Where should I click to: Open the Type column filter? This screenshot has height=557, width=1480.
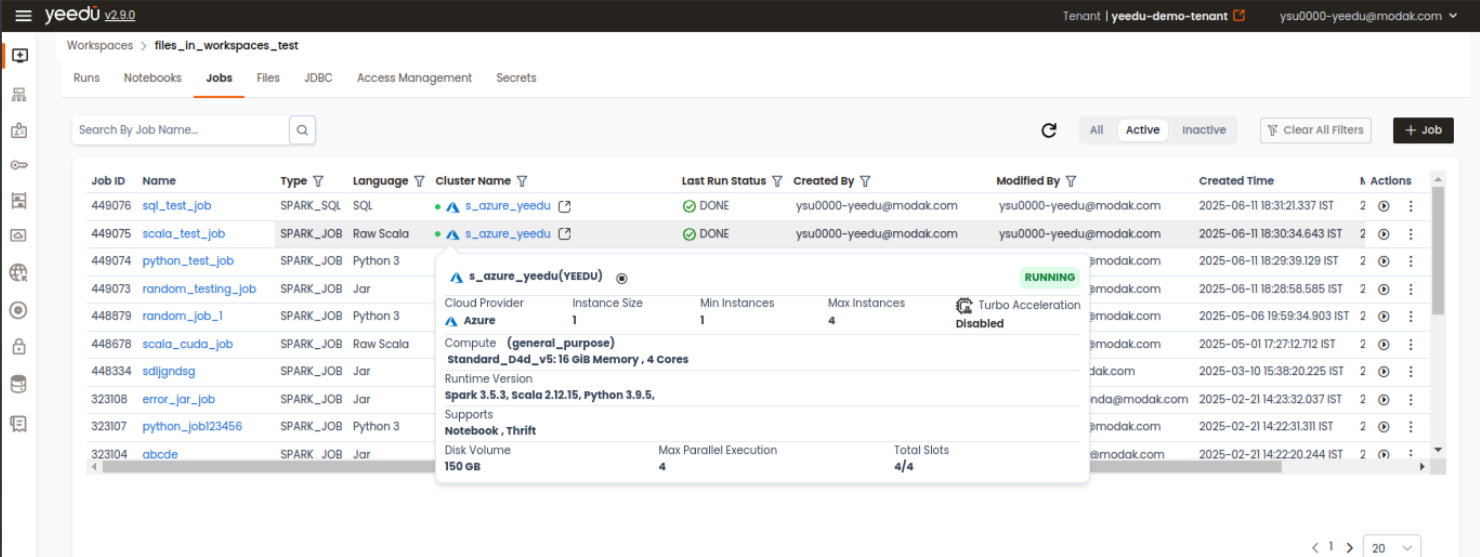pyautogui.click(x=318, y=181)
